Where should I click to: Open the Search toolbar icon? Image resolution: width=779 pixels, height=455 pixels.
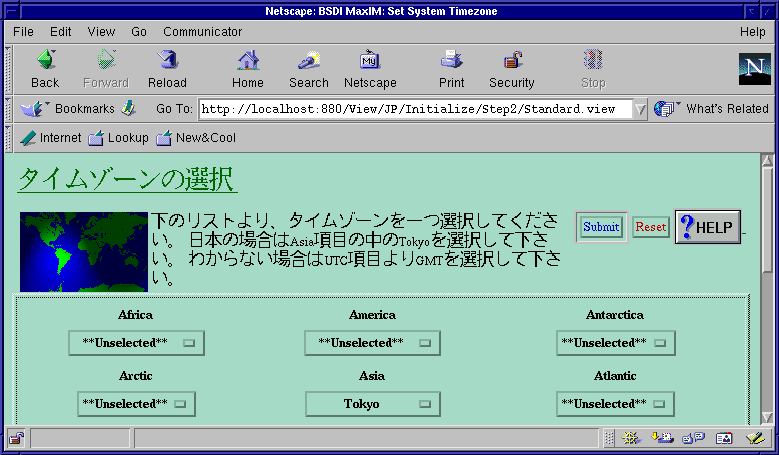309,60
